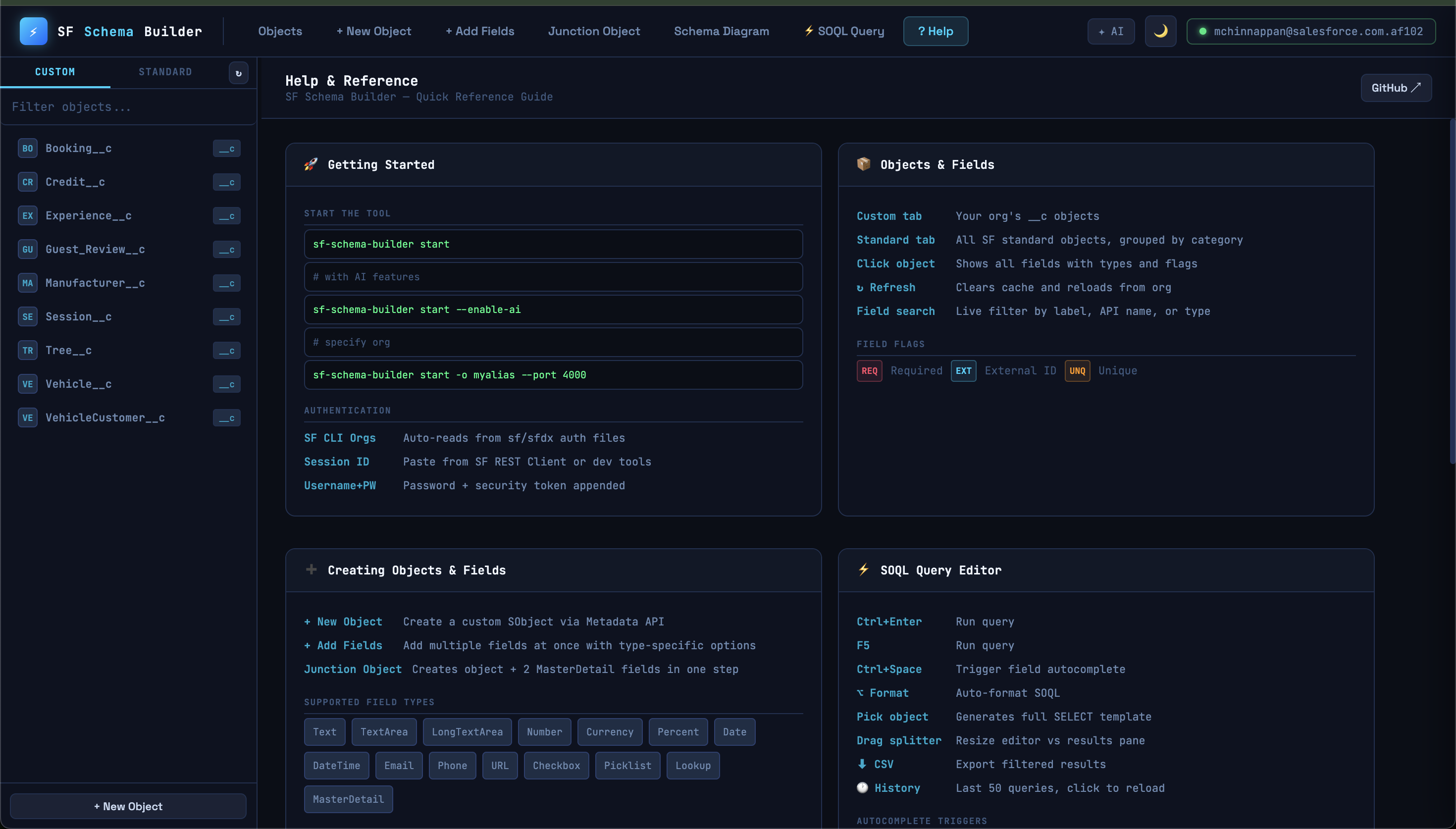Screen dimensions: 1456x829
Task: Click the down arrow icon beside CSV
Action: point(862,764)
